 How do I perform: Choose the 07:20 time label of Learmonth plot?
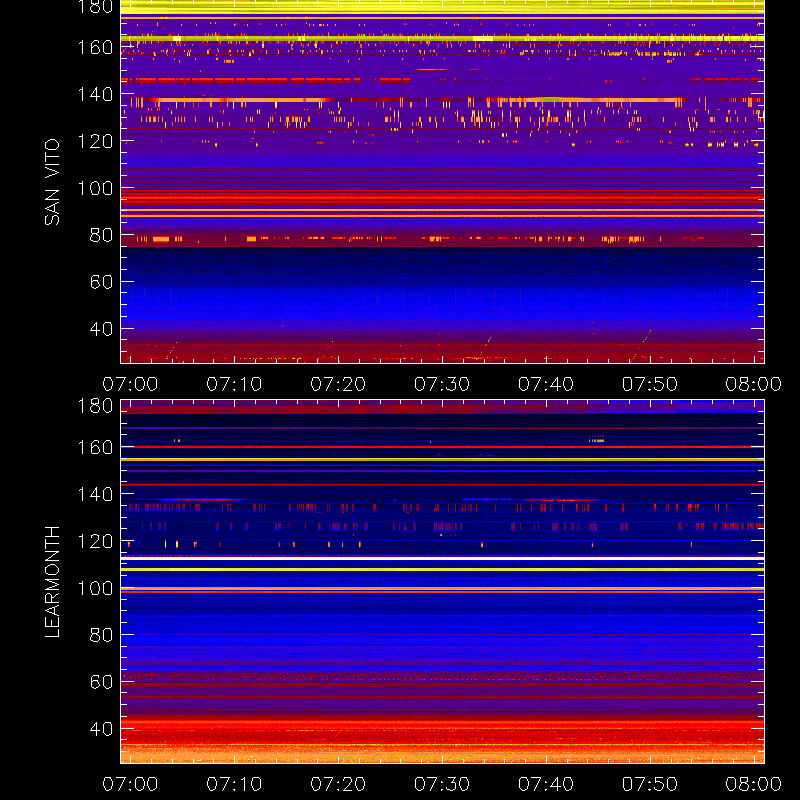(338, 784)
